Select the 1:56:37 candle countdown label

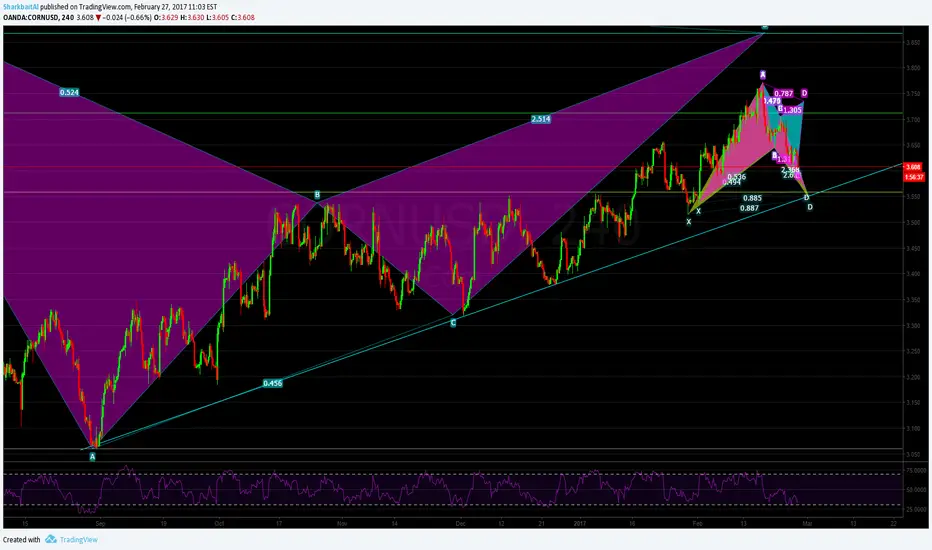[x=914, y=177]
